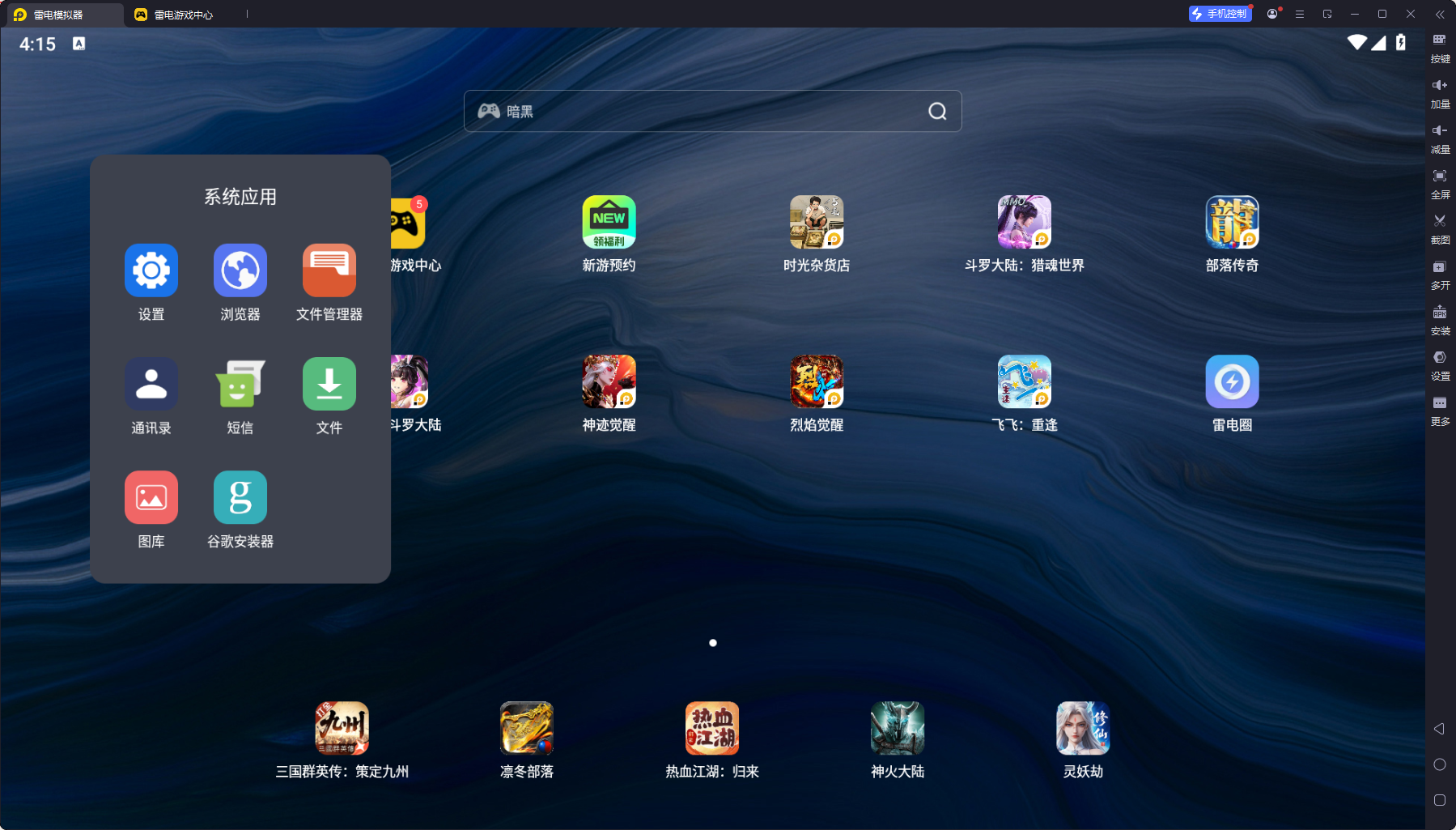Screen dimensions: 1456x830
Task: Open the 图库 gallery app
Action: point(151,497)
